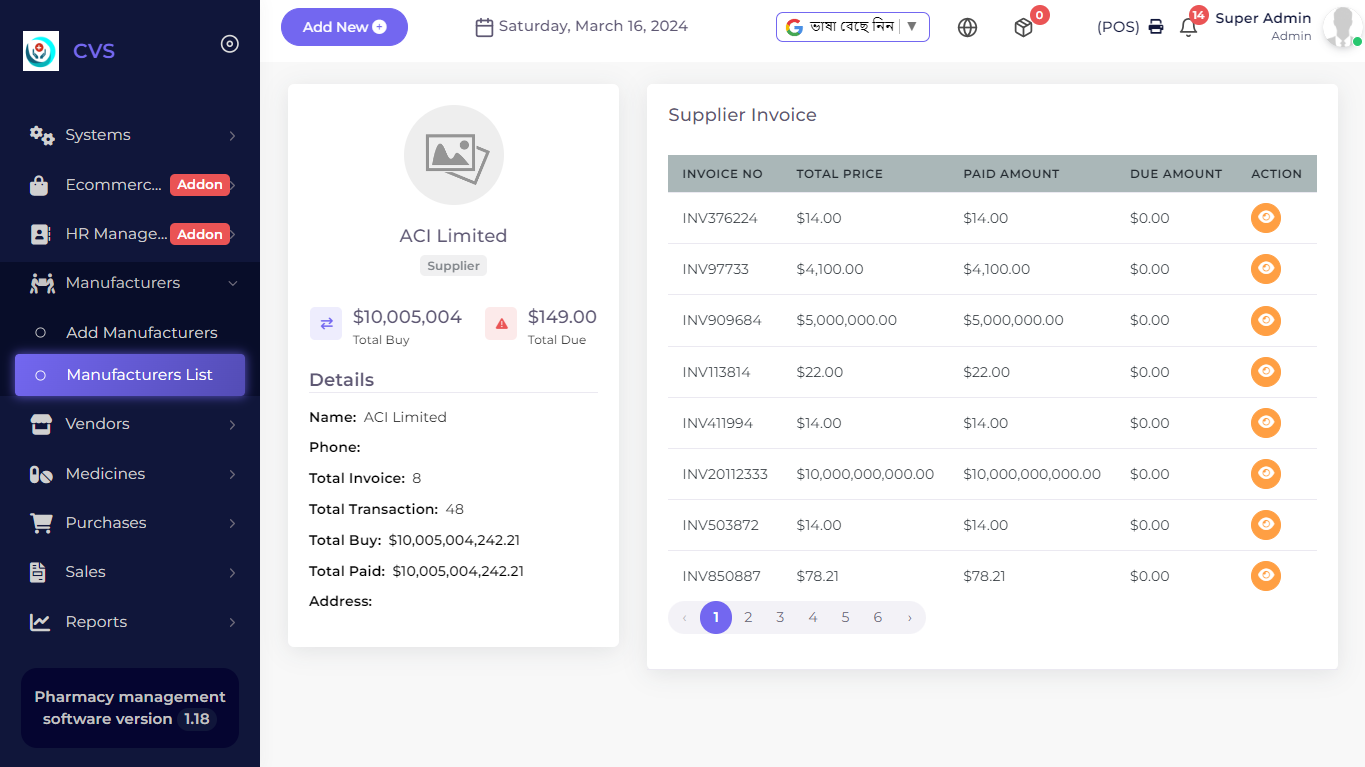Screen dimensions: 1365x767
Task: Click the Add New button
Action: coord(344,27)
